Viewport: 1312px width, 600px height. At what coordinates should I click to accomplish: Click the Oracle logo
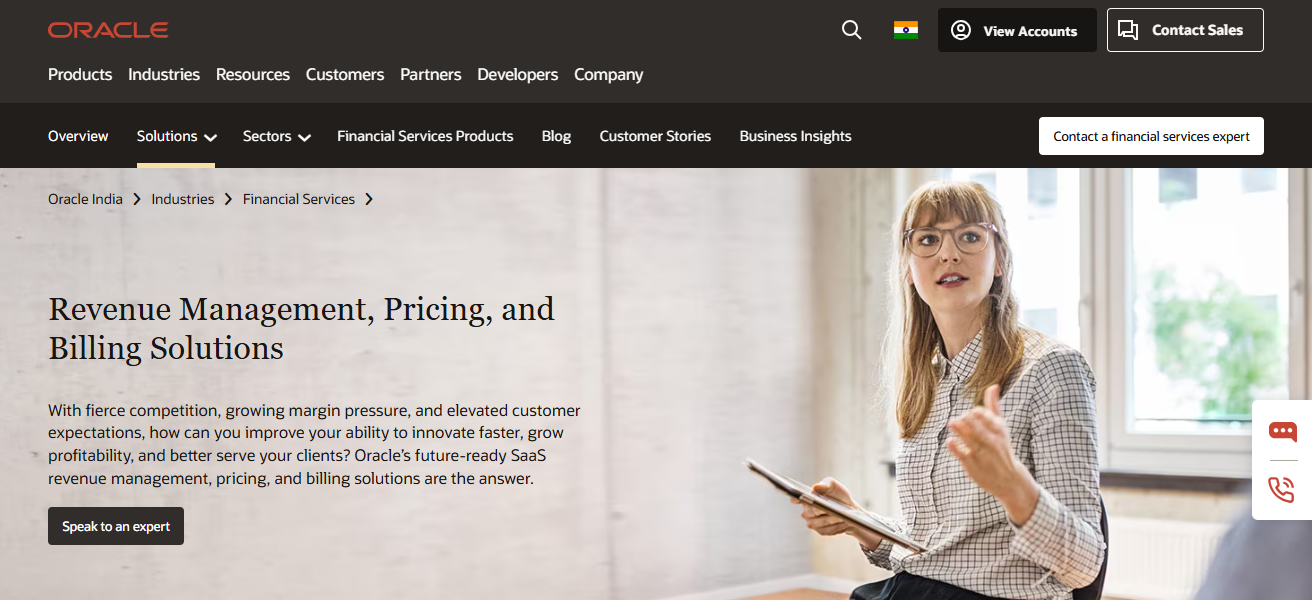point(107,29)
